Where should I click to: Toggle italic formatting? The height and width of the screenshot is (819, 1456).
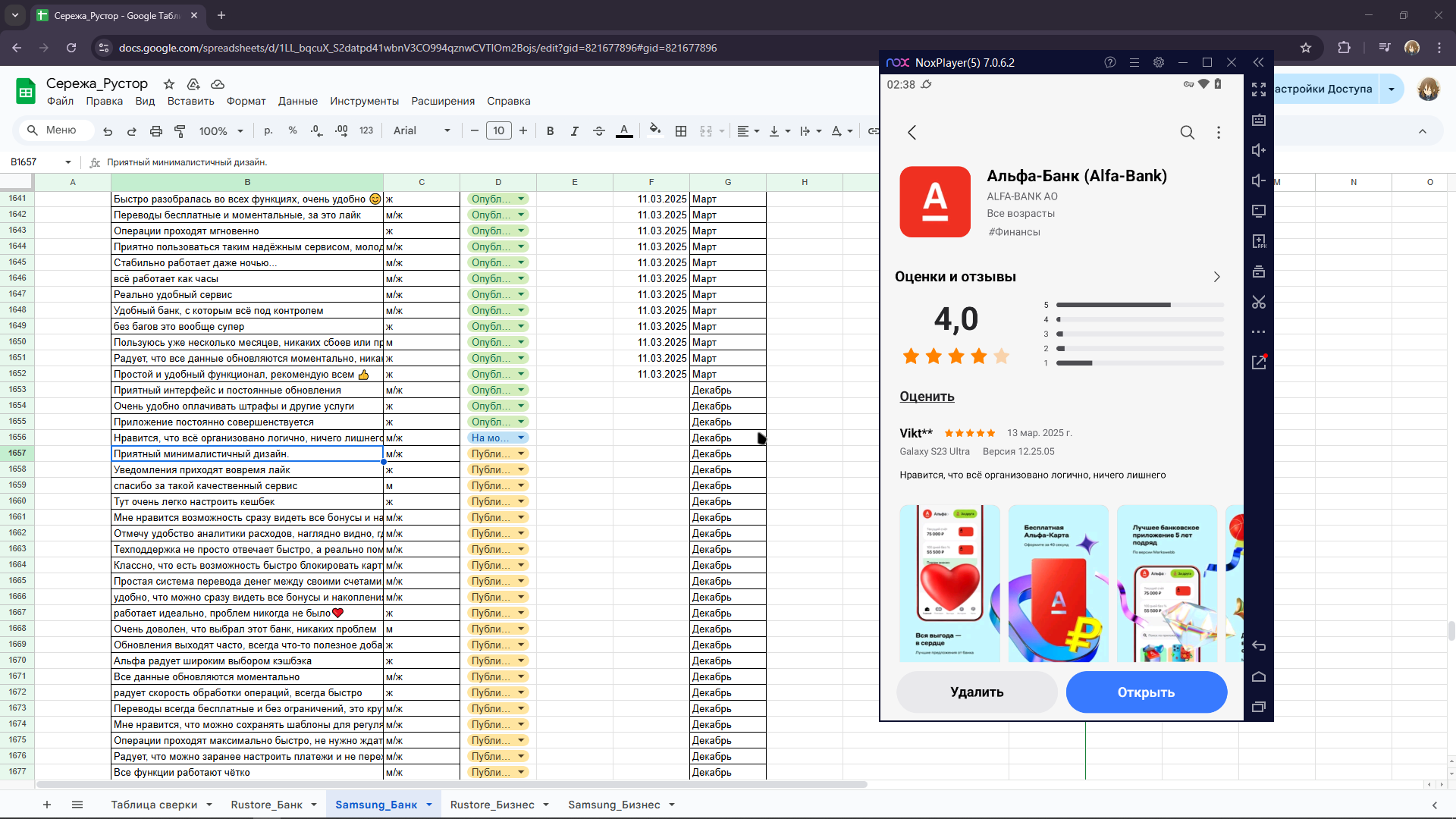click(x=575, y=131)
